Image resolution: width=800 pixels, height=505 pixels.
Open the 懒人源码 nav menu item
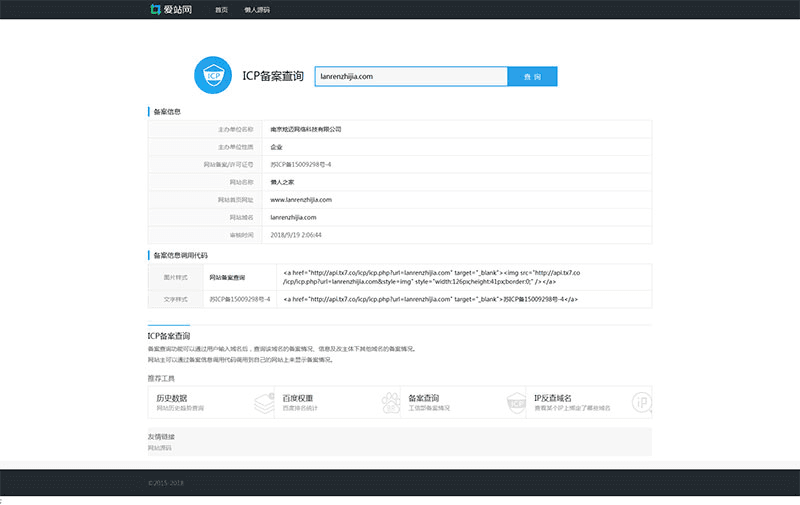257,10
